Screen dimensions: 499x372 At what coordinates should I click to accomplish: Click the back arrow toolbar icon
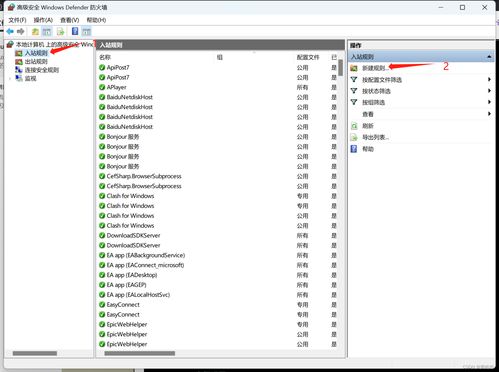tap(10, 31)
